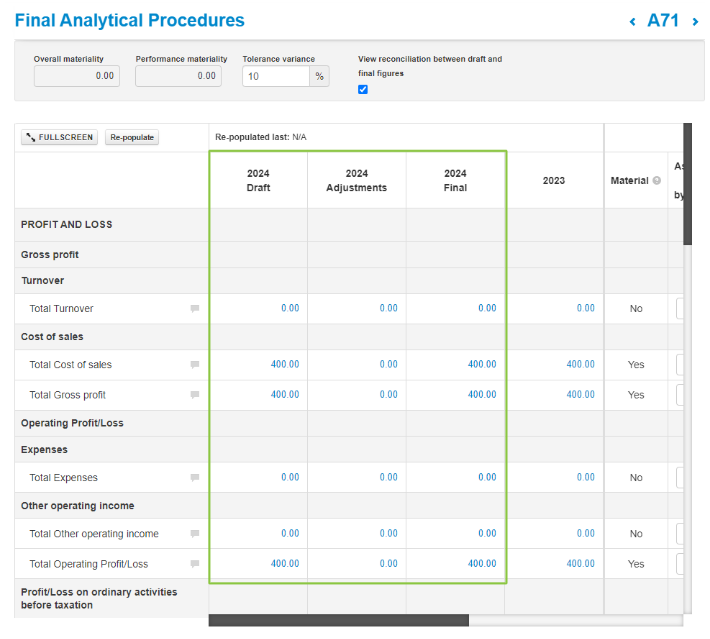Screen dimensions: 710x639
Task: Click the FULLSCREEN button
Action: coord(60,137)
